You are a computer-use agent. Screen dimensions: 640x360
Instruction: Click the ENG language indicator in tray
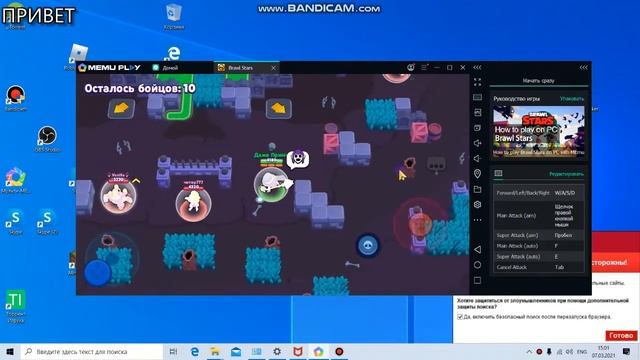click(x=582, y=351)
